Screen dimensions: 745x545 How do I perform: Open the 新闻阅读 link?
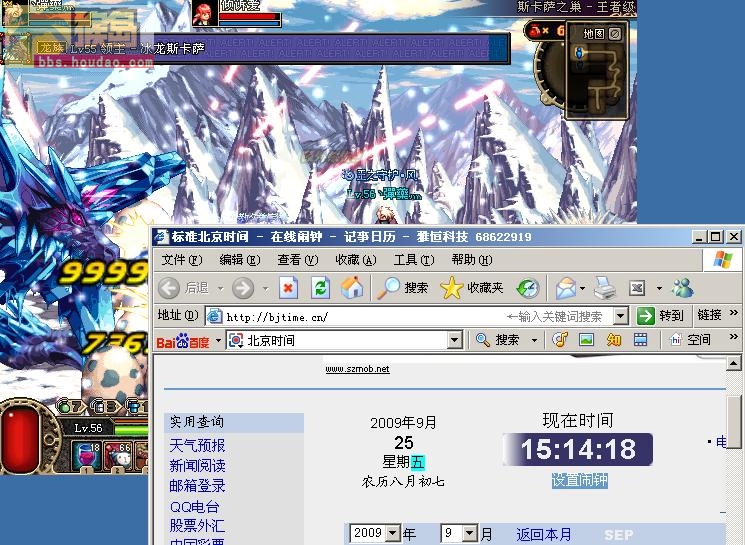click(x=197, y=466)
